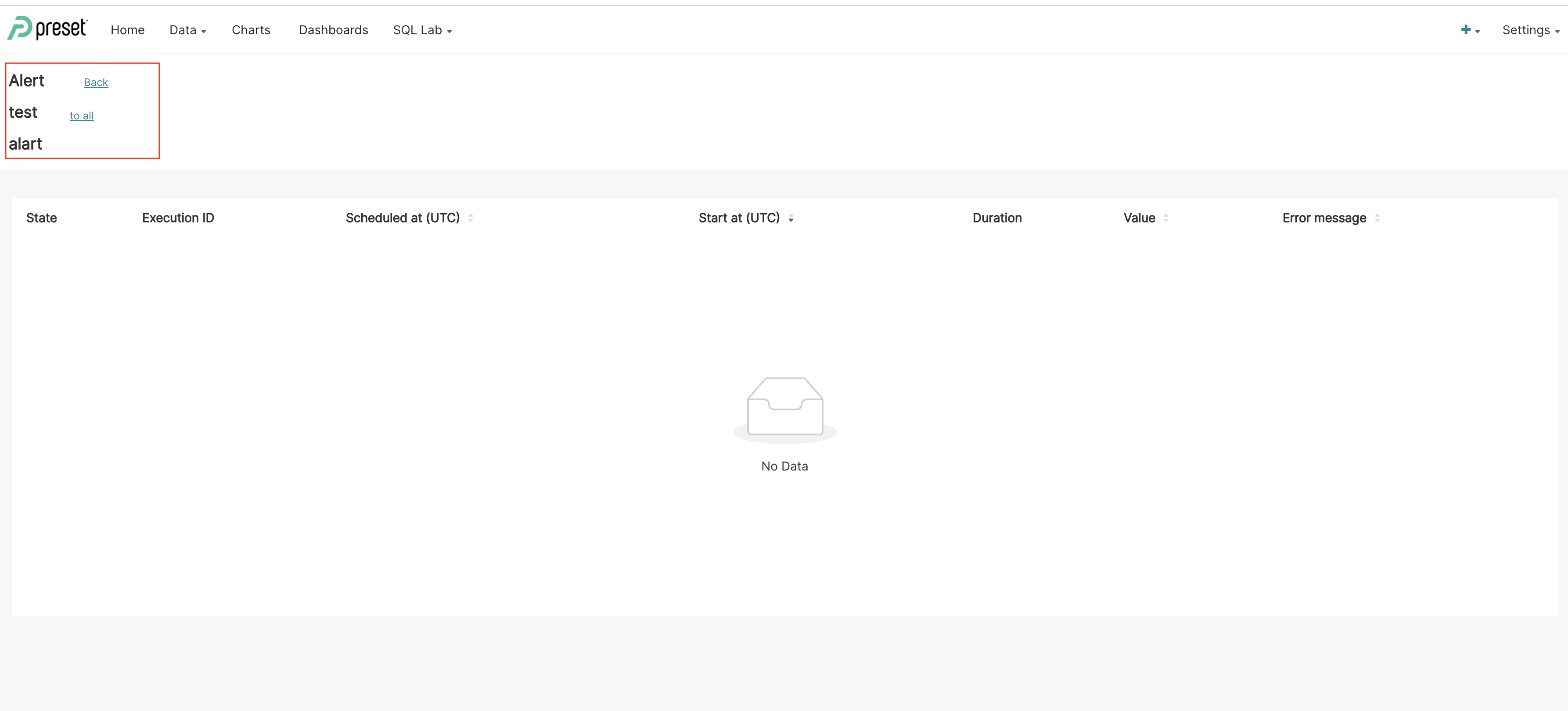Click the Execution ID column header
1568x711 pixels.
point(178,218)
